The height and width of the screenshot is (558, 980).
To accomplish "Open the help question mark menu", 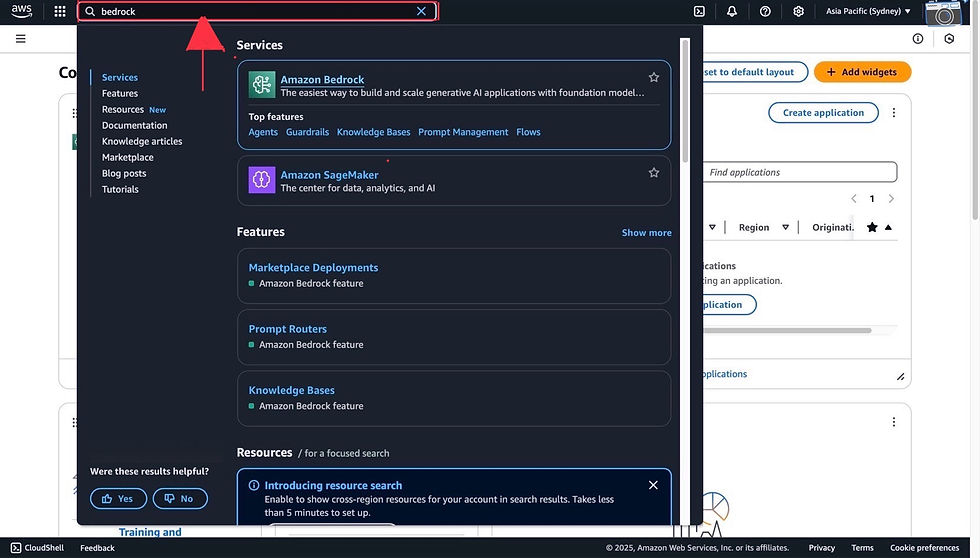I will 765,11.
